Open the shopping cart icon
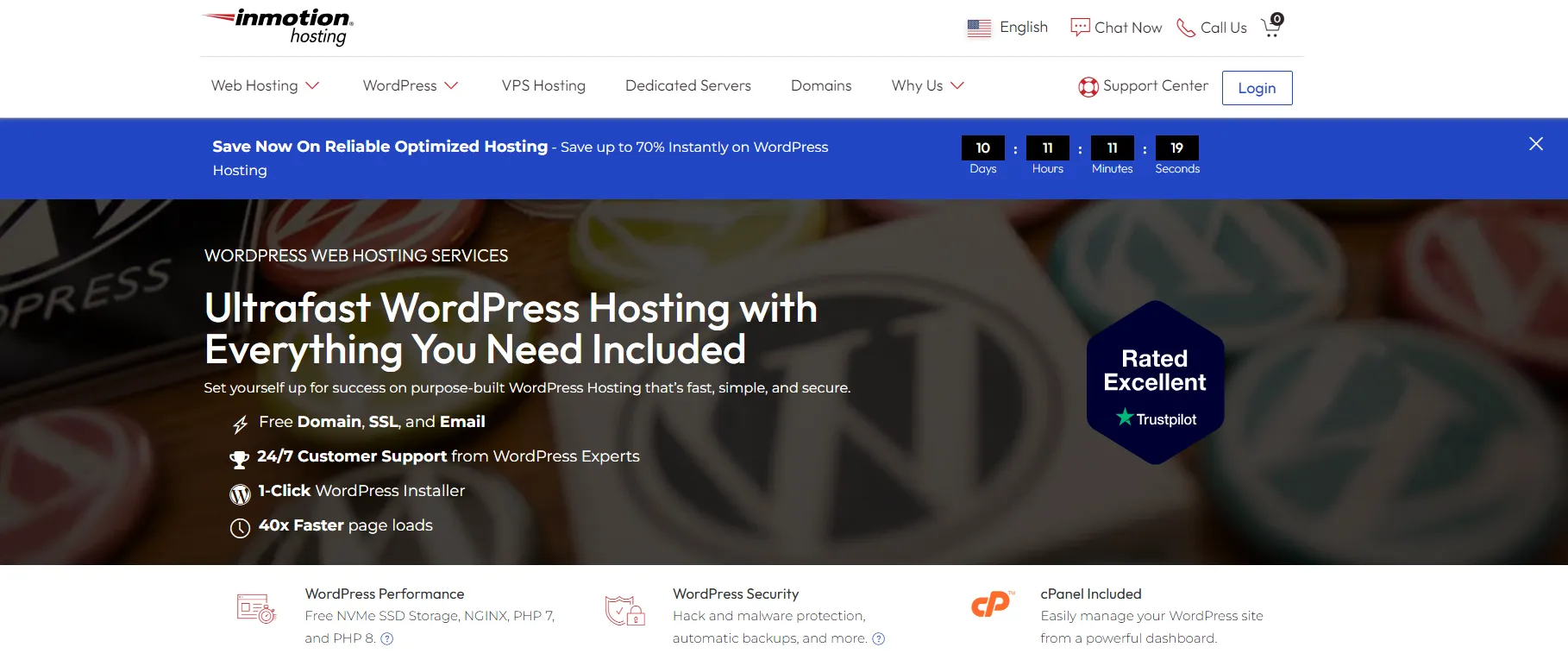The width and height of the screenshot is (1568, 666). tap(1272, 25)
